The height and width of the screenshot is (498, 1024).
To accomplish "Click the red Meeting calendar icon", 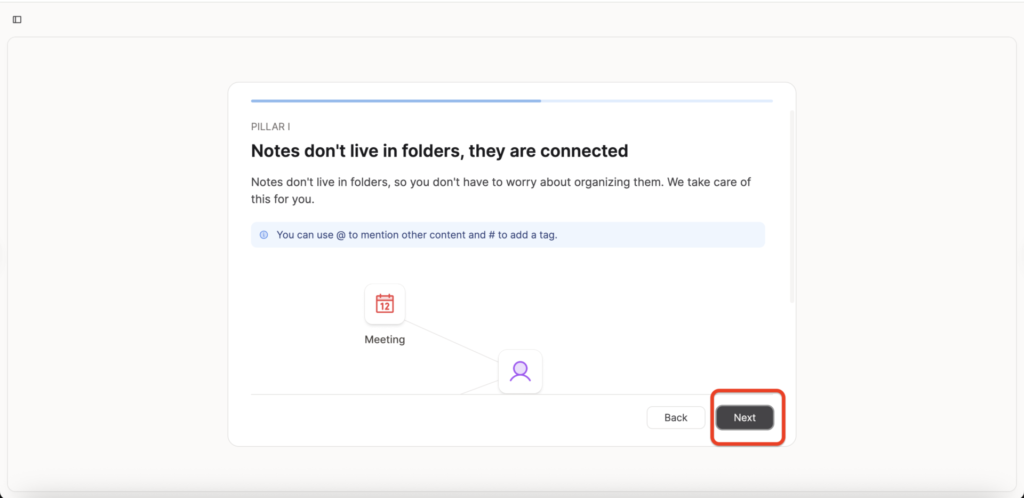I will tap(384, 304).
